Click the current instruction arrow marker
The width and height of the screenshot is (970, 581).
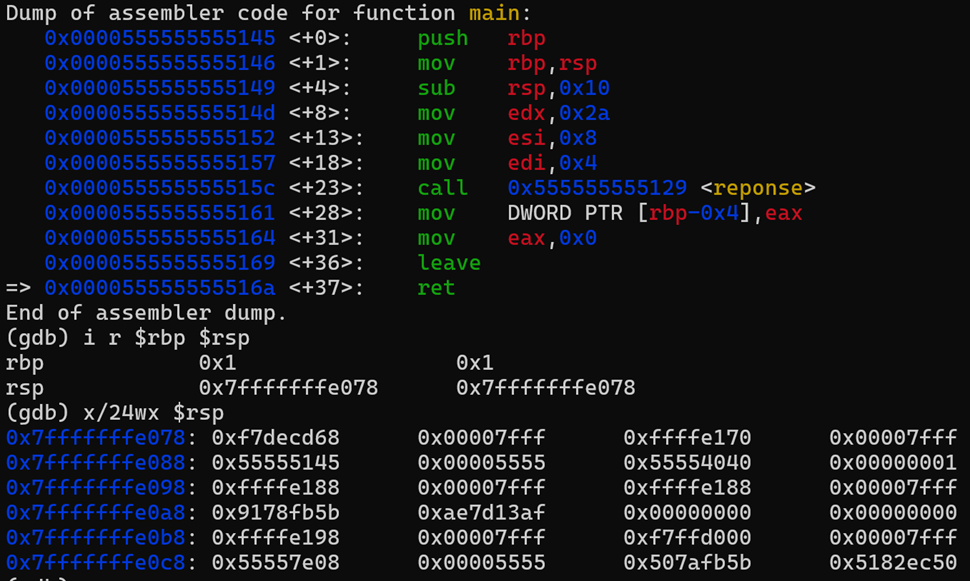tap(18, 288)
